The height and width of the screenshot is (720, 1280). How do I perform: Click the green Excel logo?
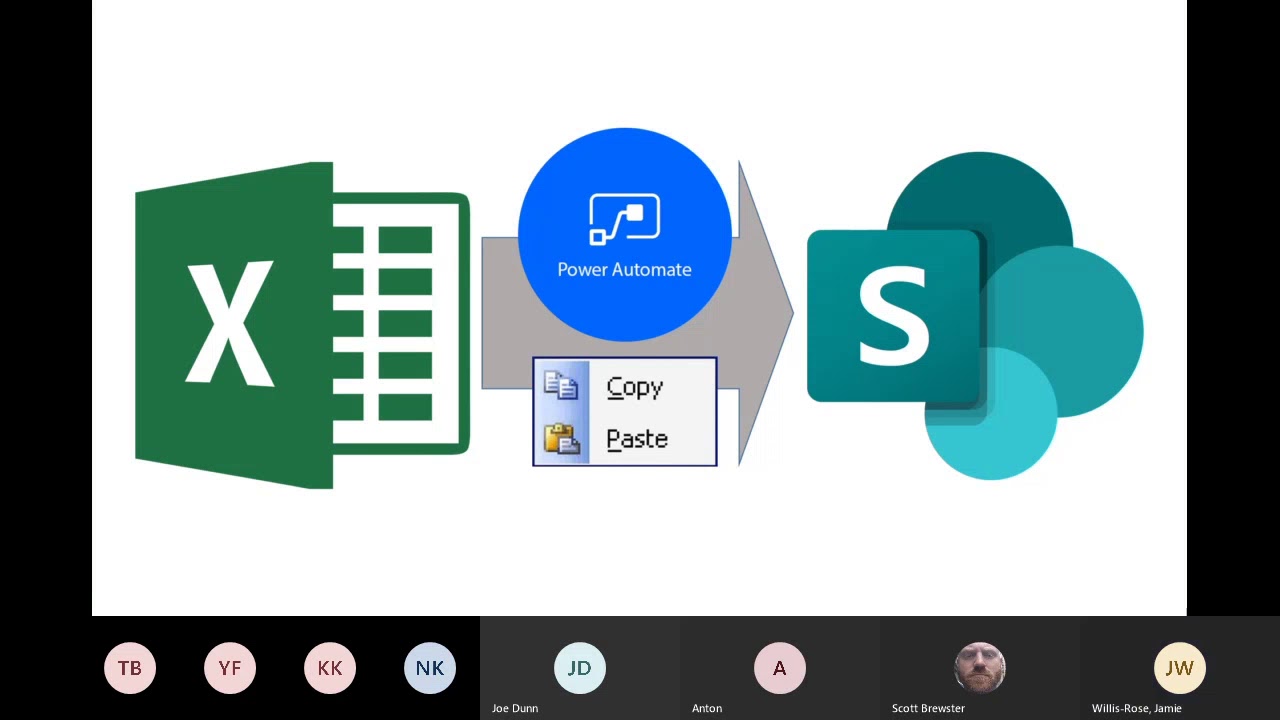(302, 325)
